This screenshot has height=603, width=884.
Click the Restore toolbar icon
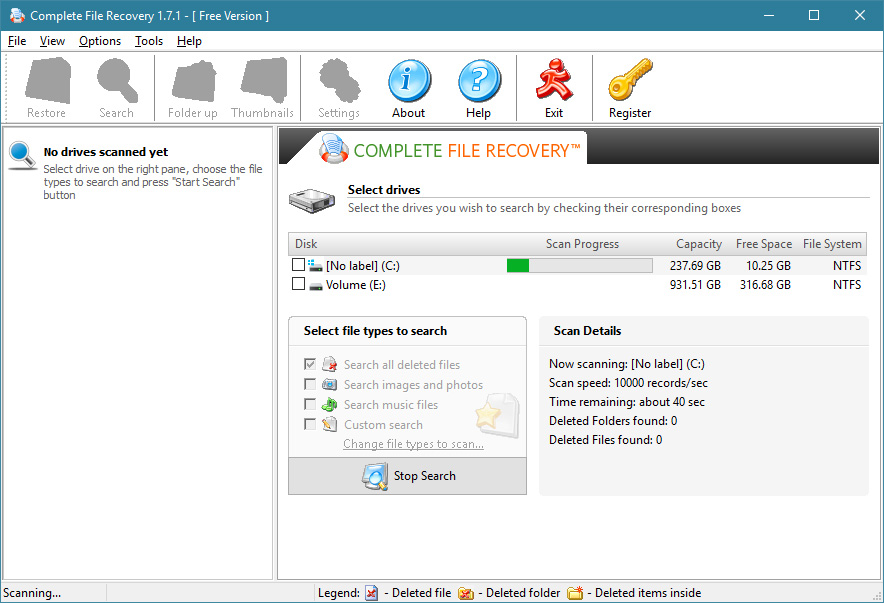(47, 82)
